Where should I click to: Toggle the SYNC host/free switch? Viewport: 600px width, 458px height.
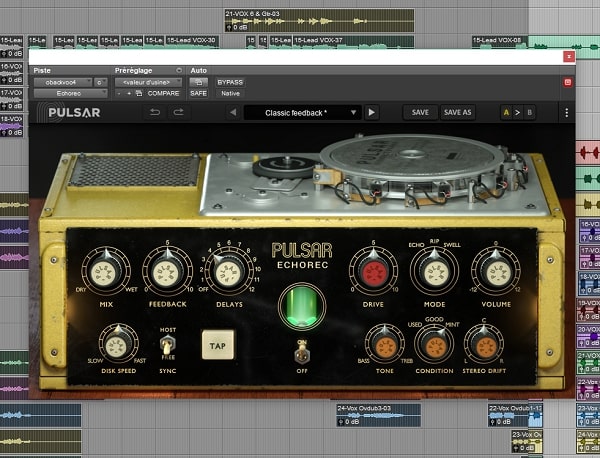point(168,343)
